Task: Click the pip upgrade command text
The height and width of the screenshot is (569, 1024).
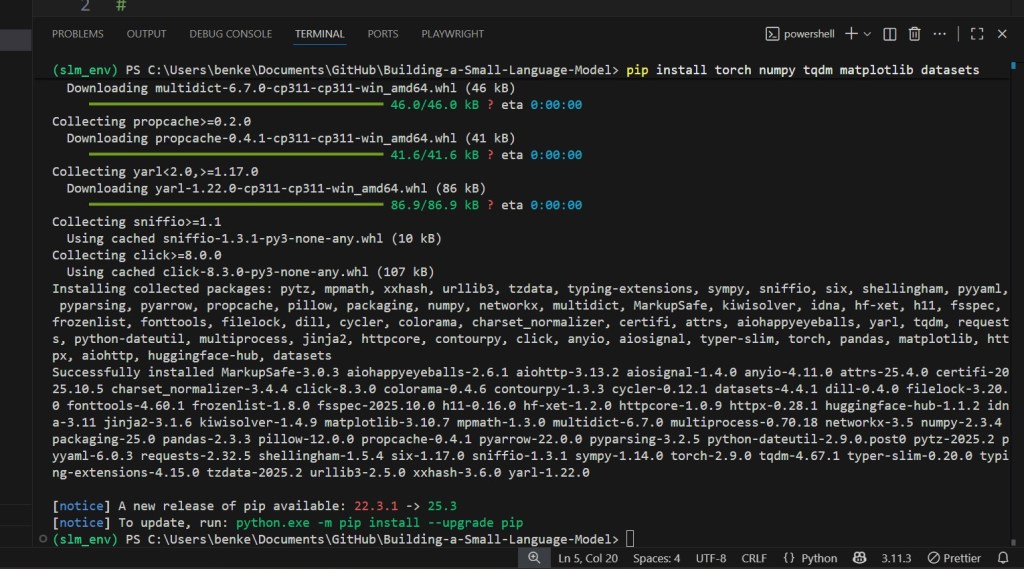Action: [379, 523]
